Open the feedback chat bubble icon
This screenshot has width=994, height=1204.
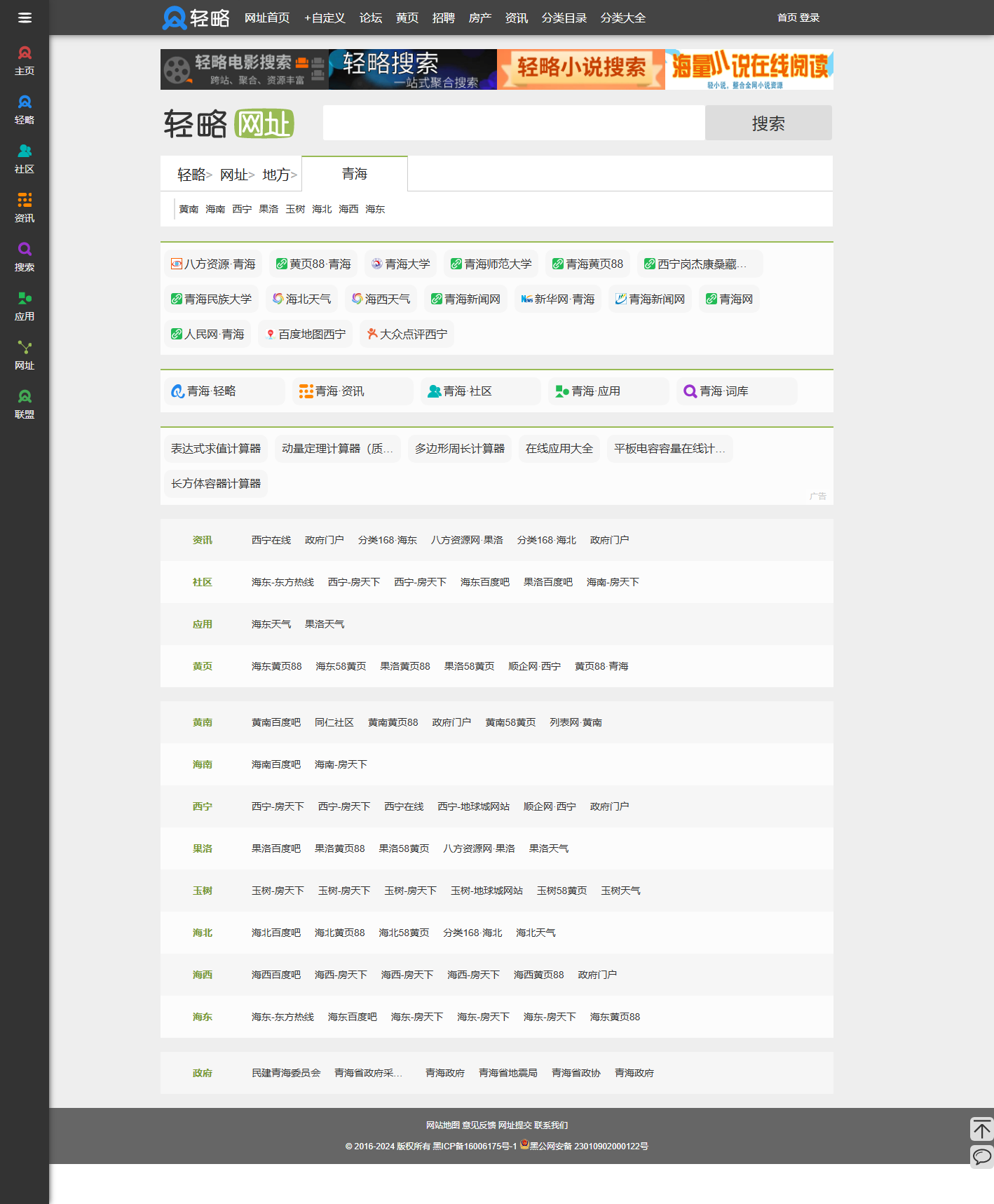click(981, 1156)
